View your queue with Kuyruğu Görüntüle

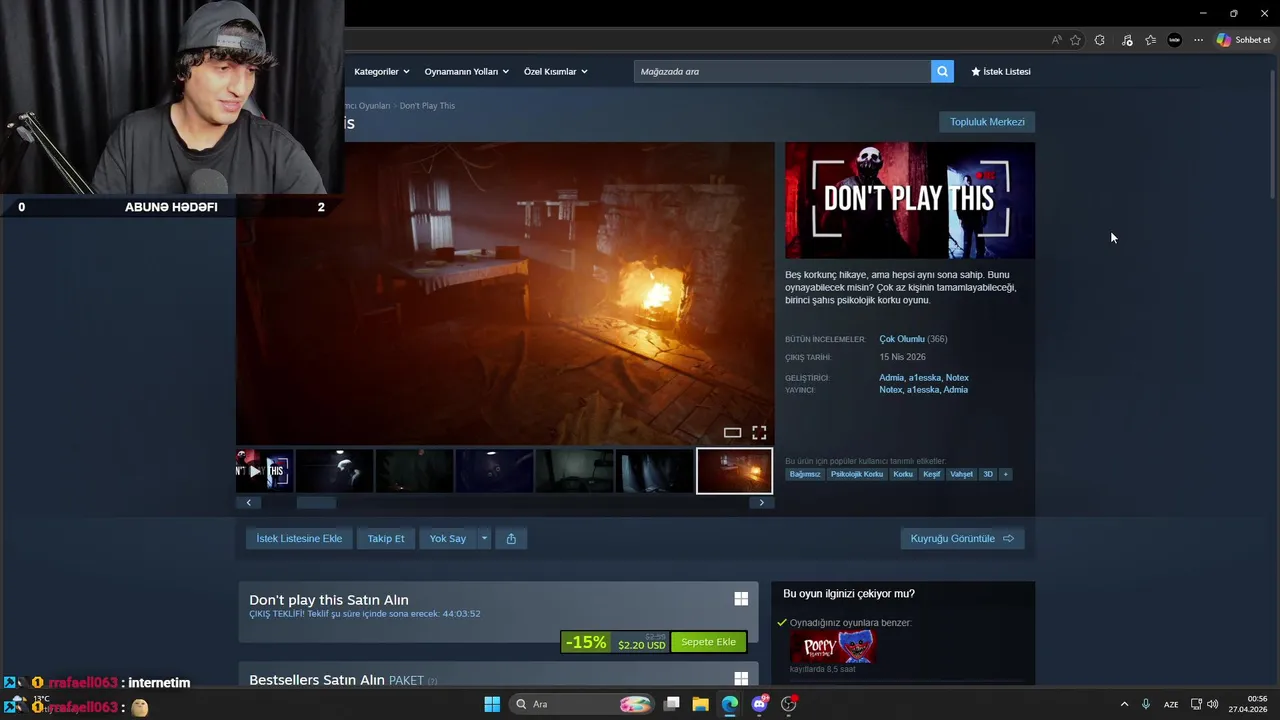coord(962,538)
